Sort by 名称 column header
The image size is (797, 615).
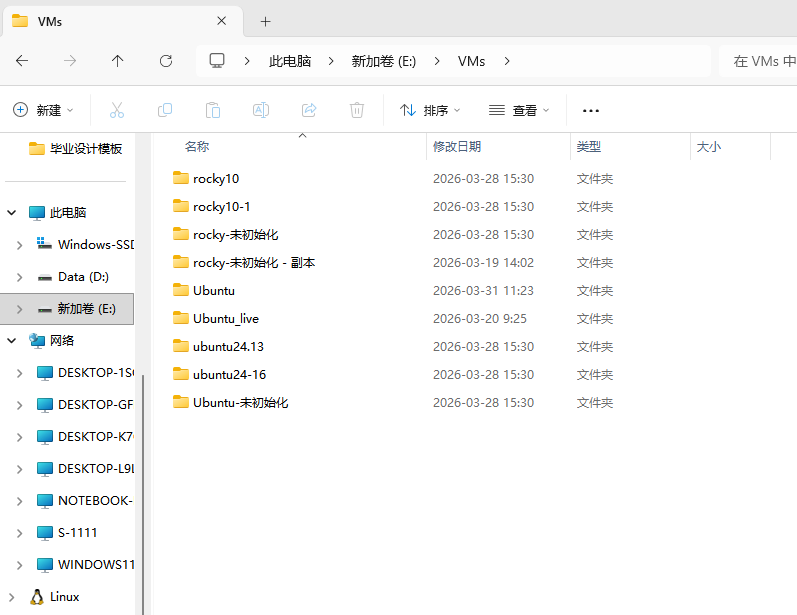tap(197, 146)
